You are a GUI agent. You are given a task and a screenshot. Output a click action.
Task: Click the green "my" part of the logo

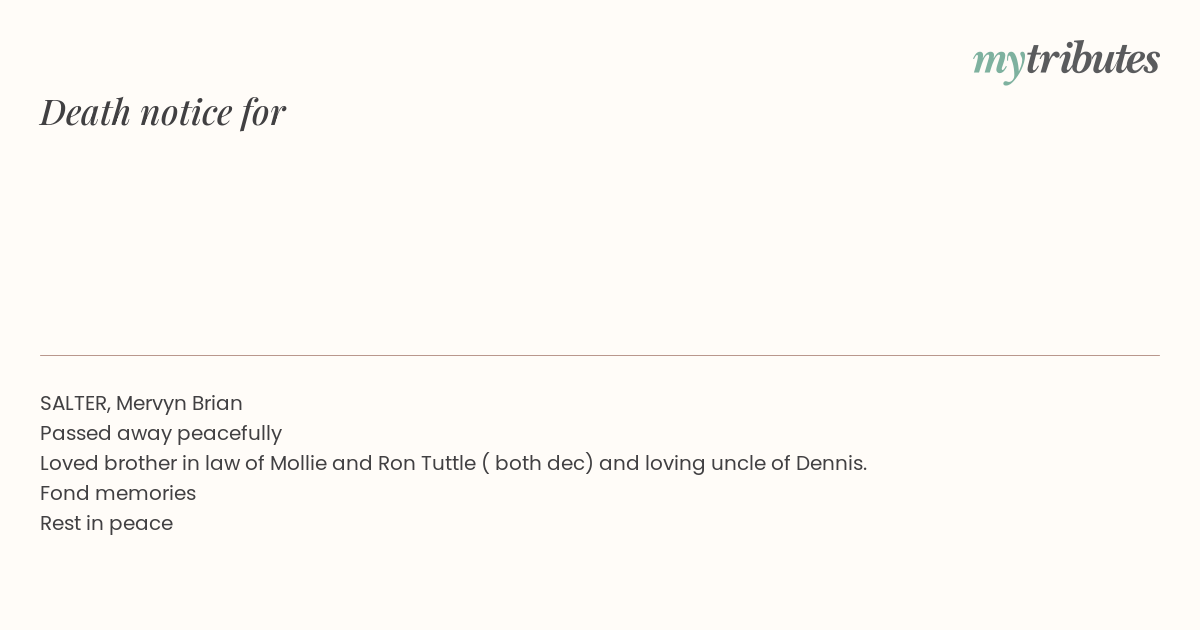999,64
